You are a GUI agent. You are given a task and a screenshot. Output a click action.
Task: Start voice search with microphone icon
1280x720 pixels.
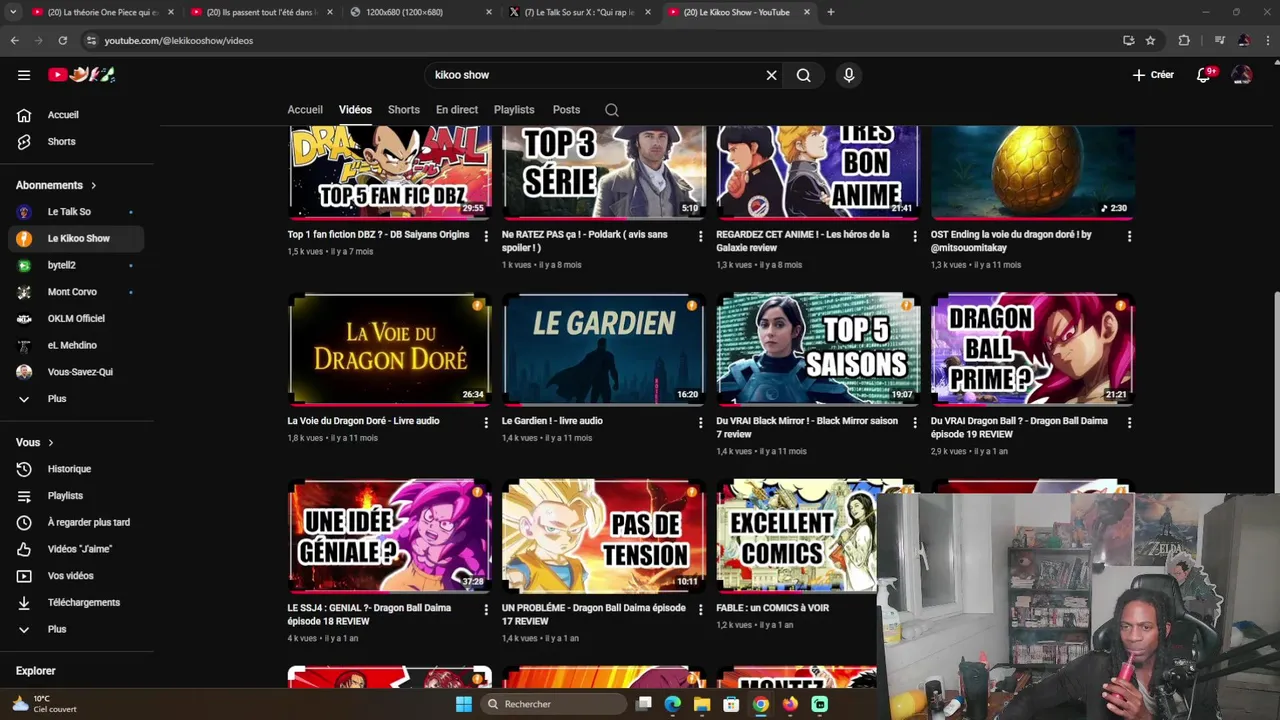click(x=848, y=75)
